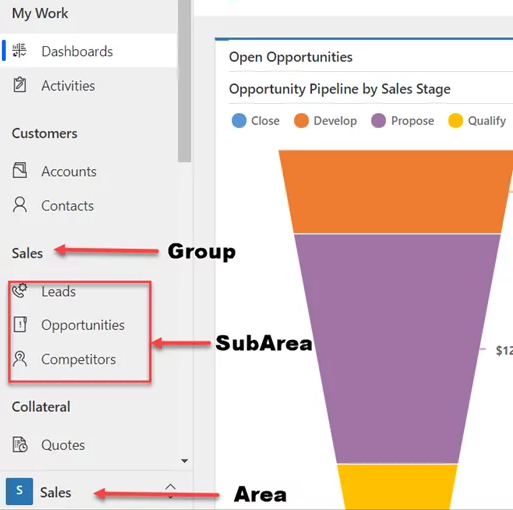
Task: Select Quotes under Collateral
Action: click(x=88, y=445)
